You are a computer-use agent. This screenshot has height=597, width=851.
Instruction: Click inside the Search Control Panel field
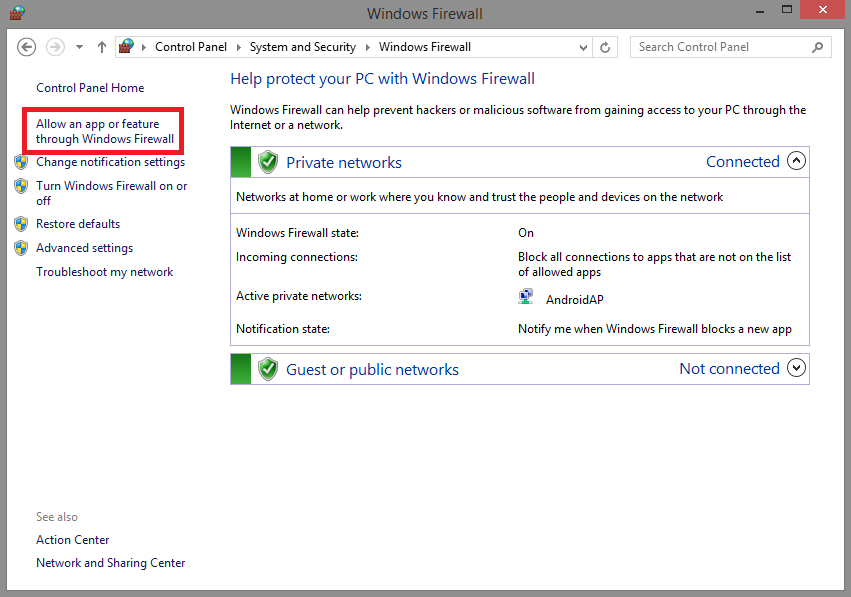coord(720,47)
